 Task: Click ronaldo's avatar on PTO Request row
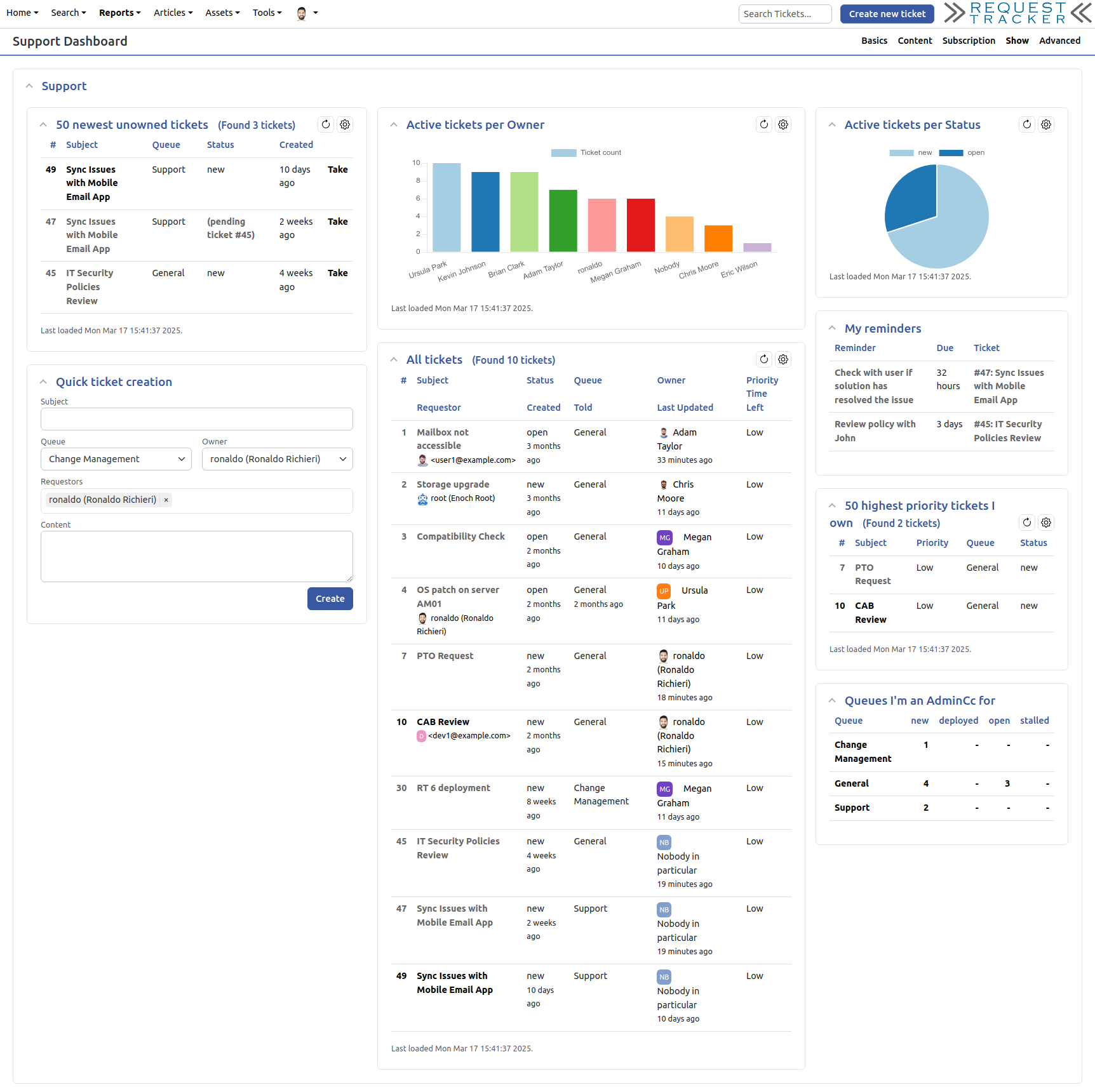(664, 656)
